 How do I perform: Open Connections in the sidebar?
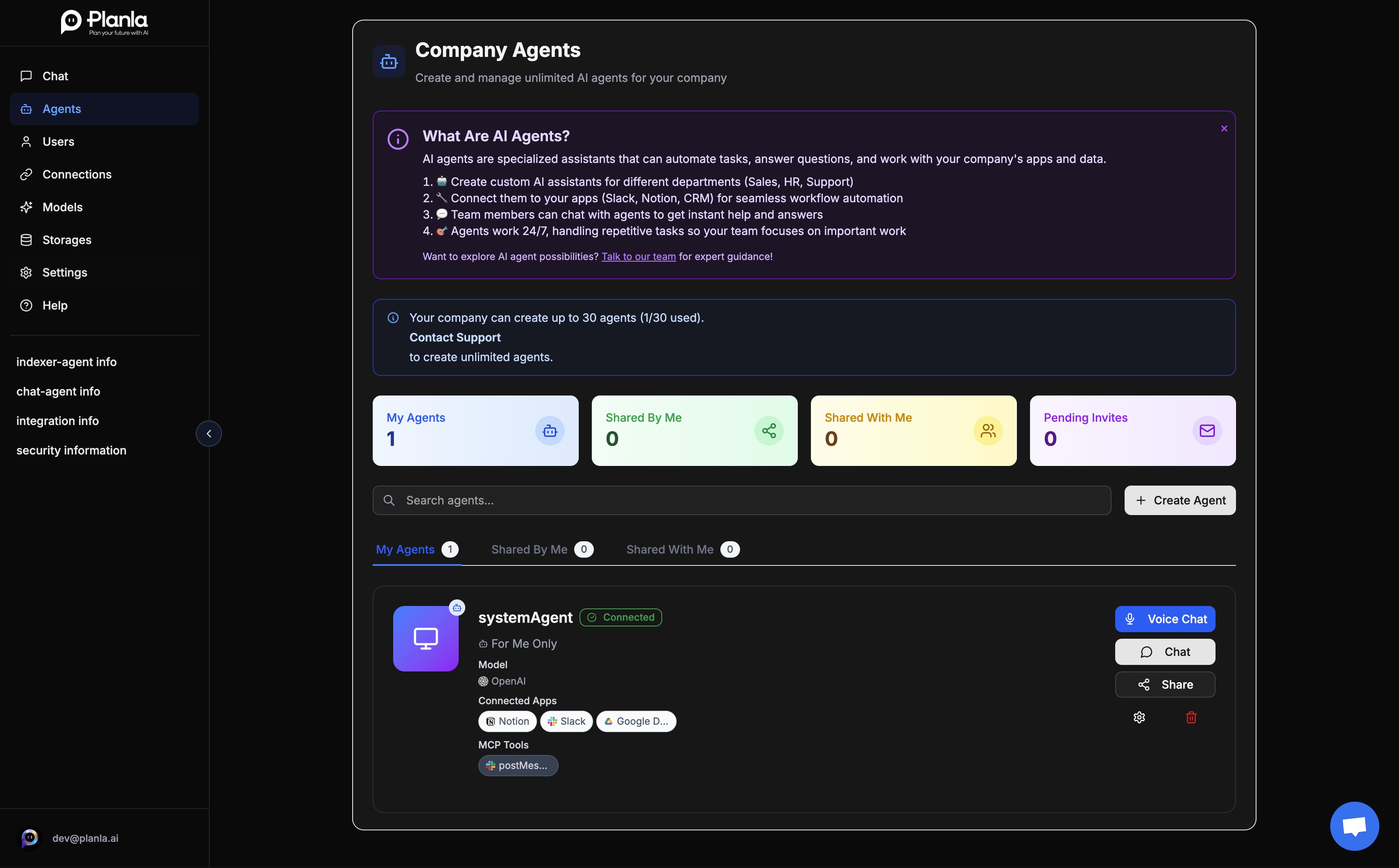(104, 174)
